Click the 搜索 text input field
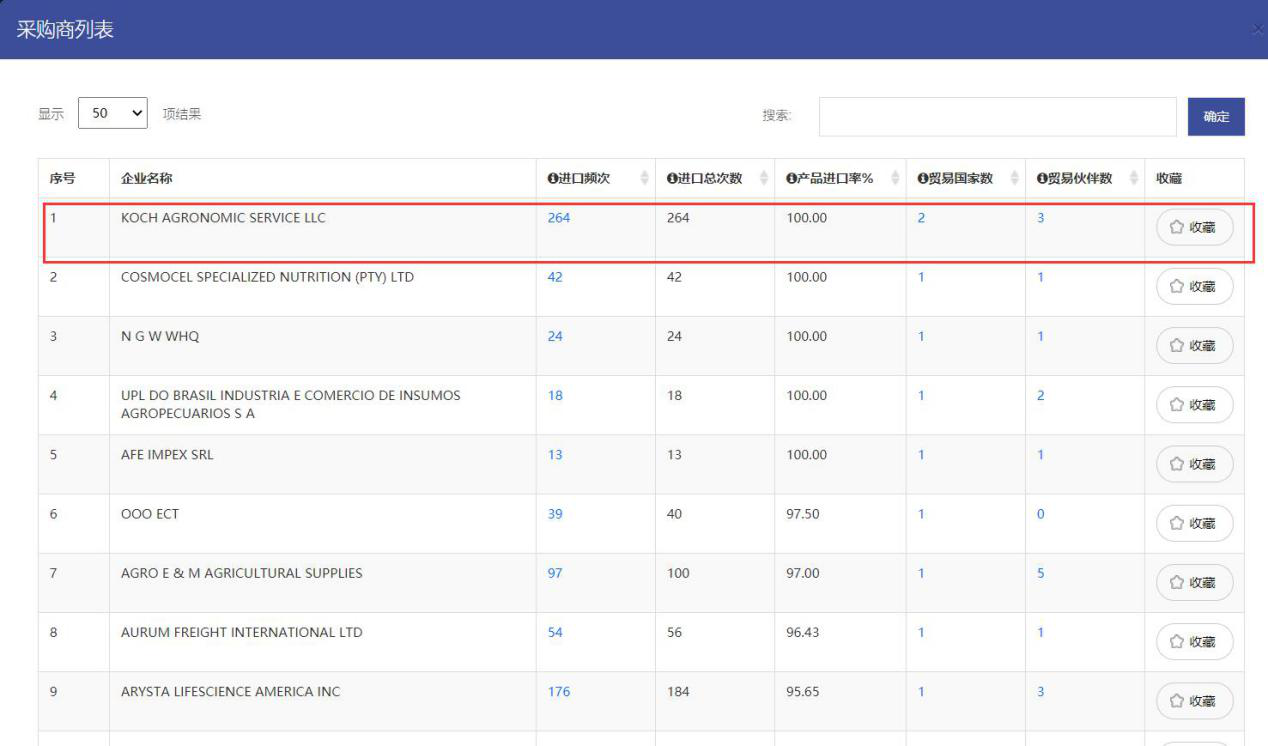This screenshot has width=1268, height=746. 997,116
